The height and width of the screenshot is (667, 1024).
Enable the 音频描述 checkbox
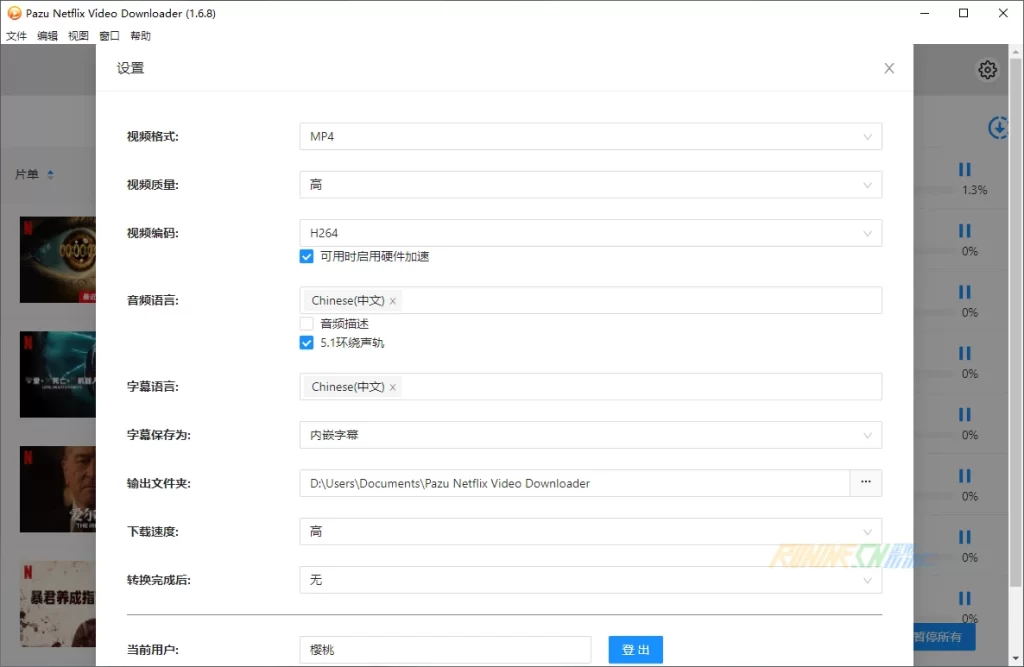[307, 324]
